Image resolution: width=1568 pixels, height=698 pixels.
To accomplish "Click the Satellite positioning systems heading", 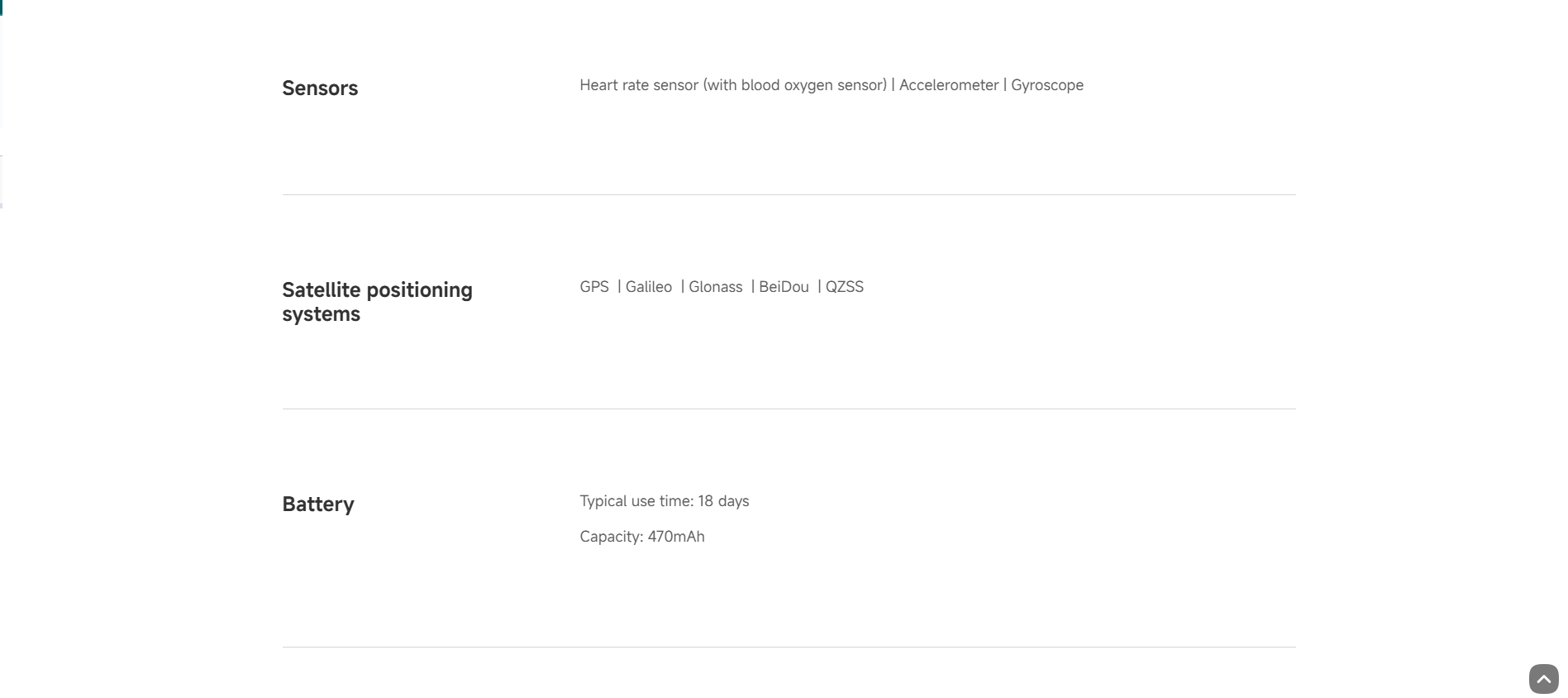I will click(377, 302).
